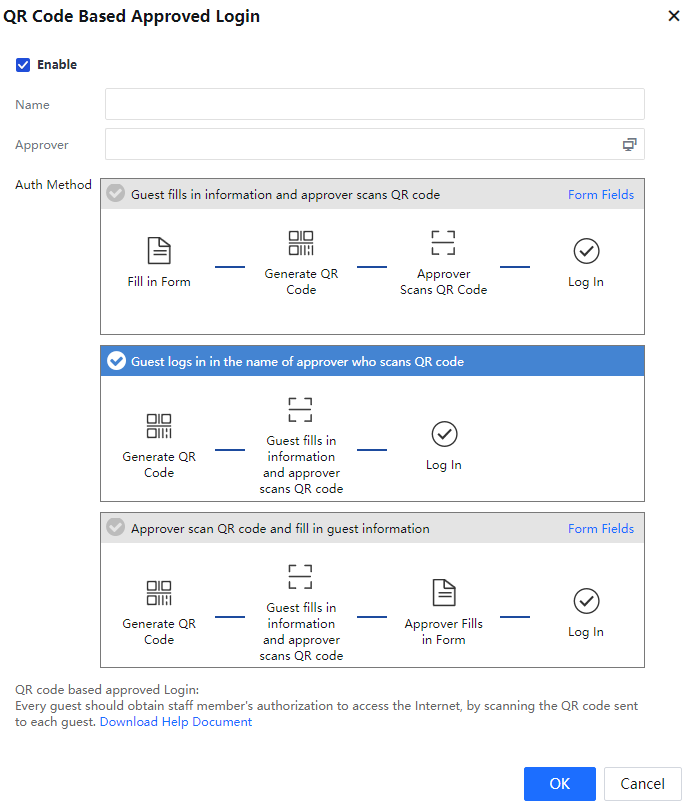Viewport: 688px width, 805px height.
Task: Select 'Guest logs in in the name of approver' method
Action: click(x=117, y=361)
